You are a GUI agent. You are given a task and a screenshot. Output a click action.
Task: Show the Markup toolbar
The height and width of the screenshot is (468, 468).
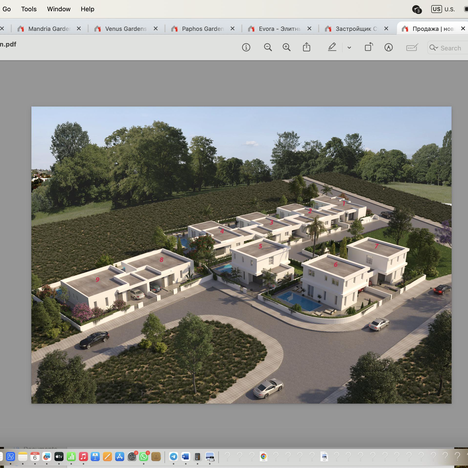[388, 47]
